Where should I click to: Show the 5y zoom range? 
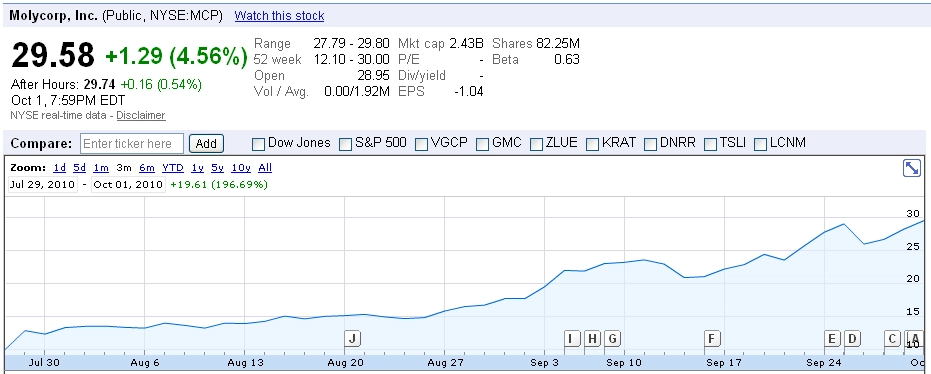coord(217,168)
